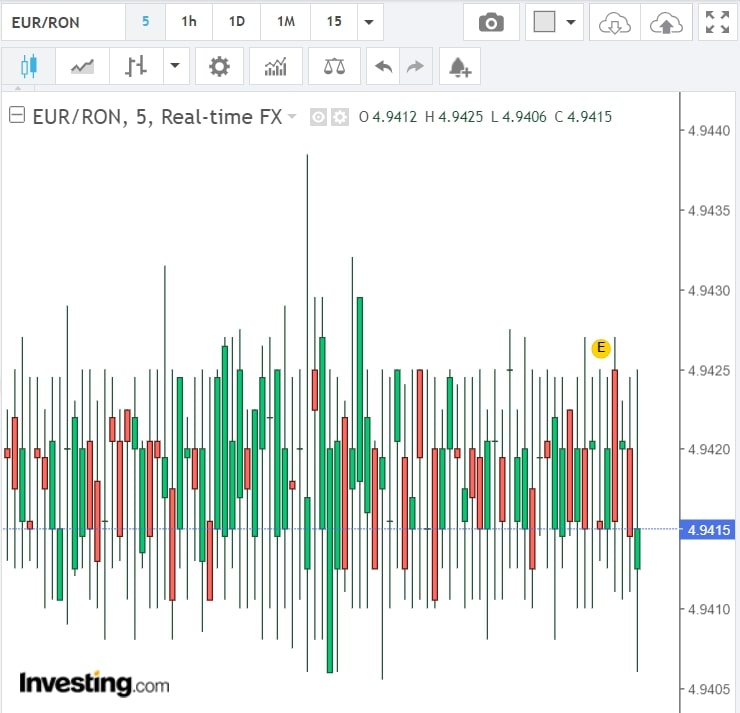Switch to the 1h timeframe
This screenshot has height=713, width=740.
tap(188, 22)
